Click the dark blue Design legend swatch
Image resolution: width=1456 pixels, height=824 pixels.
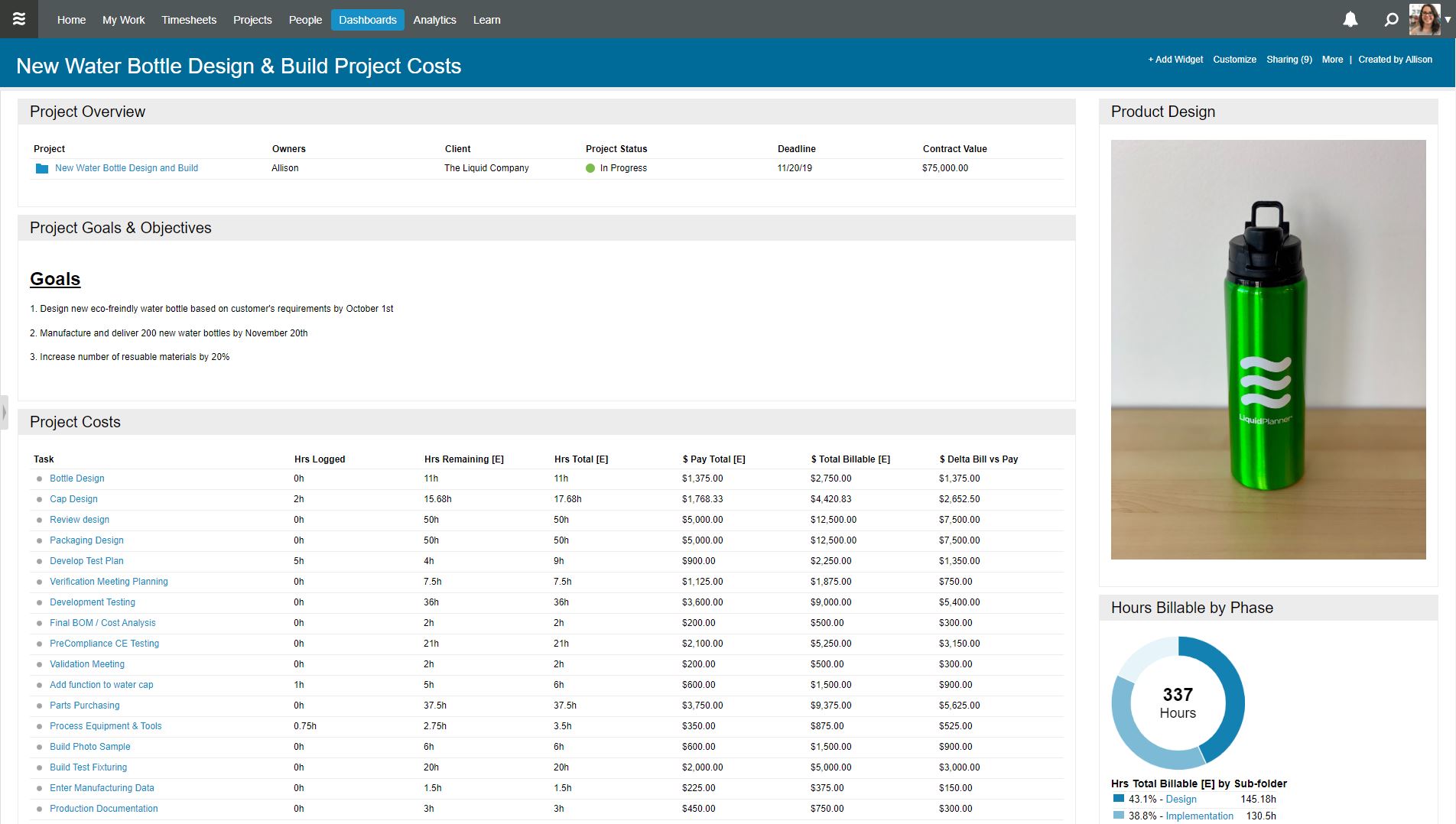[1119, 799]
